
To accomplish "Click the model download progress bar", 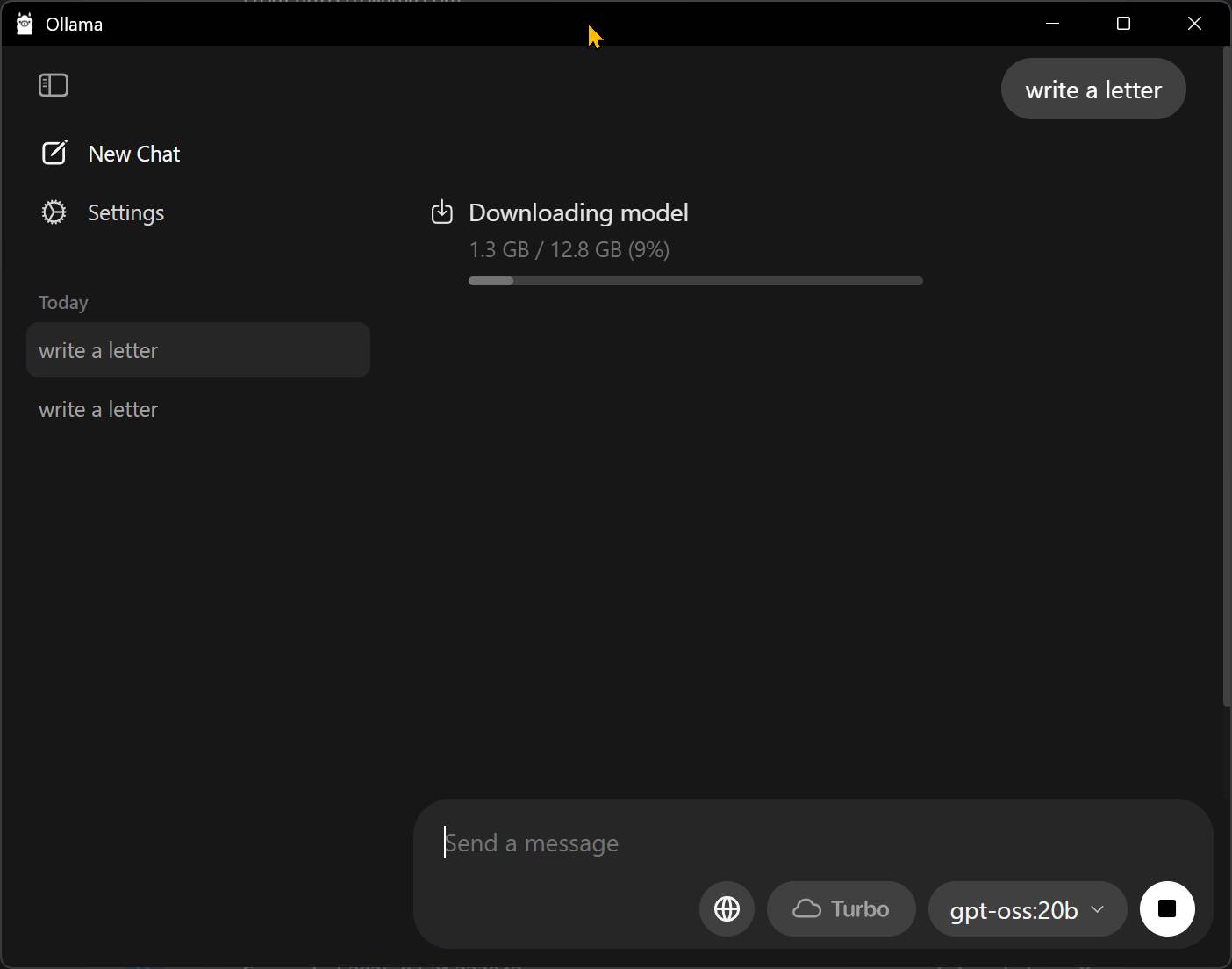I will point(695,281).
